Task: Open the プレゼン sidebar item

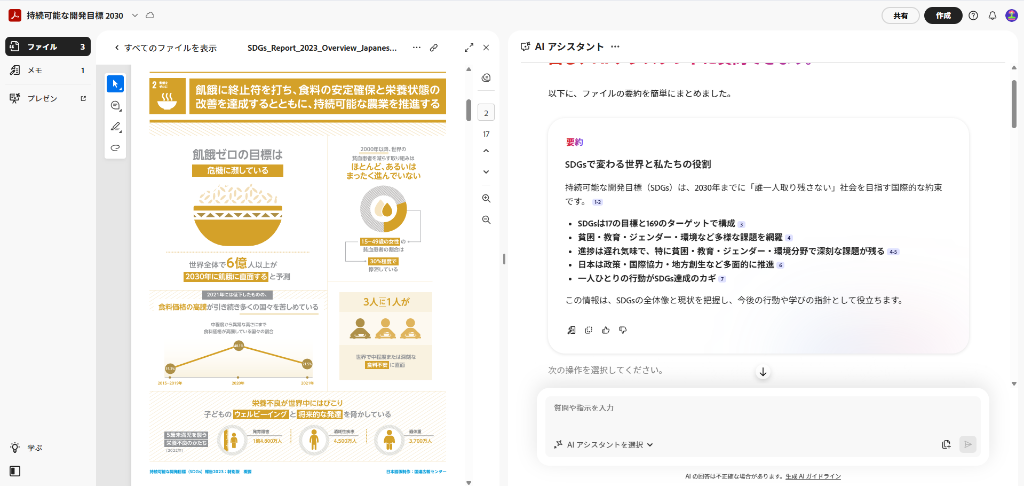Action: (x=48, y=99)
